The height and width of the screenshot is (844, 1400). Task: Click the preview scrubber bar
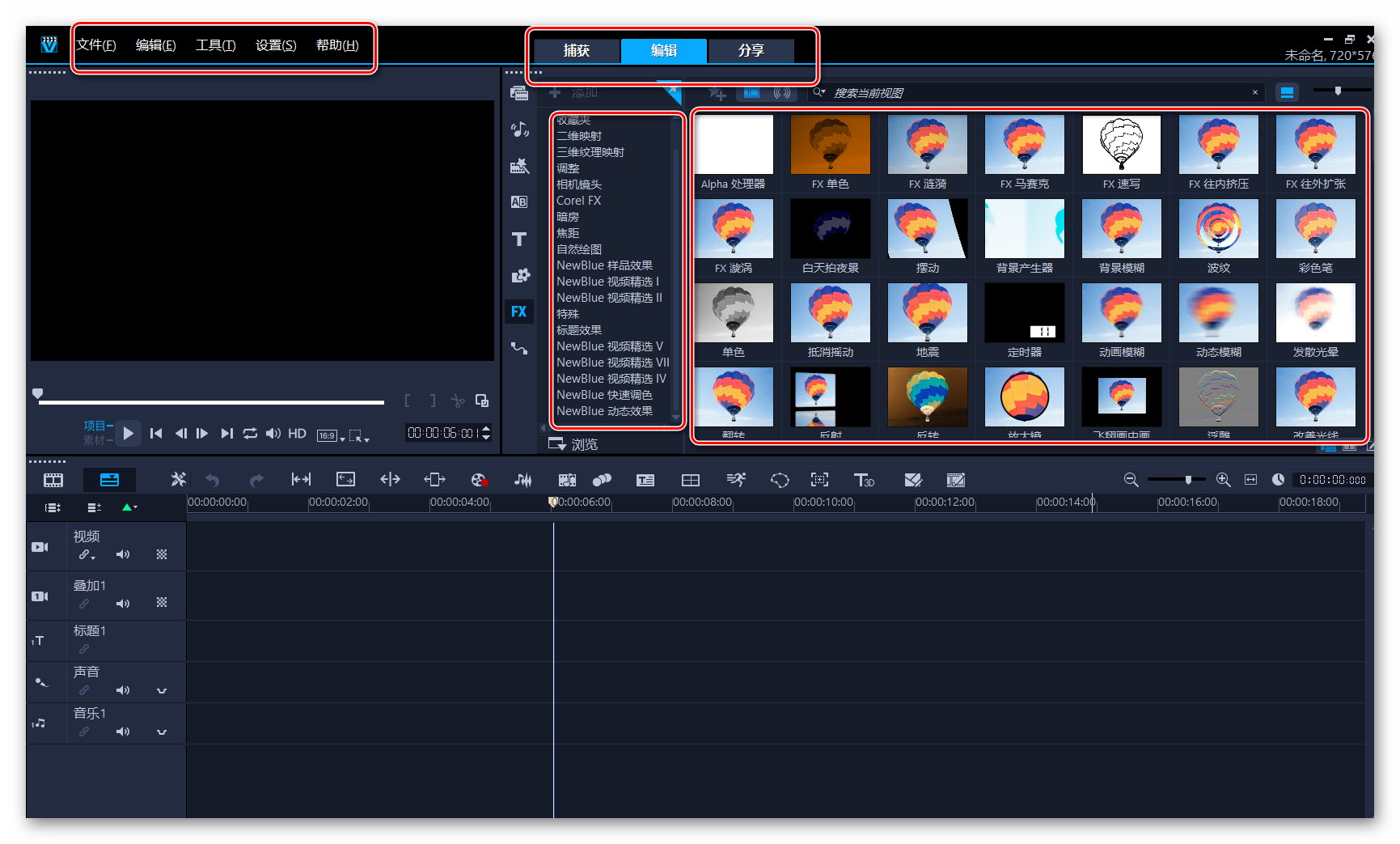[211, 401]
